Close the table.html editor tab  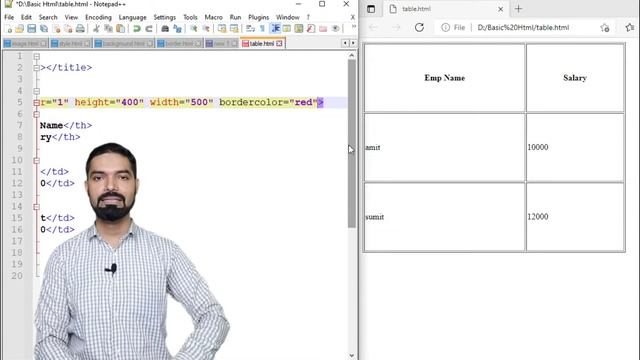279,43
